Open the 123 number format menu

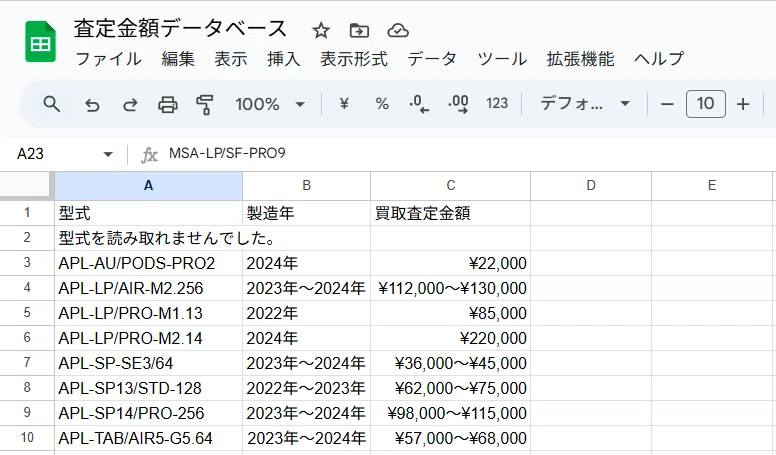click(497, 103)
